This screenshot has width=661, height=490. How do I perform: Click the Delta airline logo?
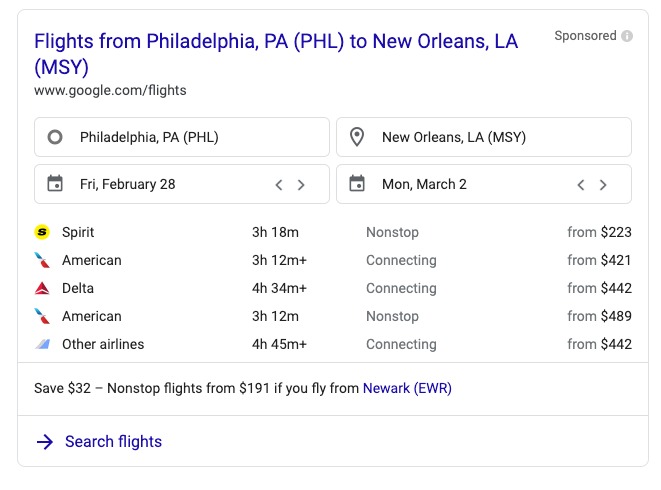42,288
